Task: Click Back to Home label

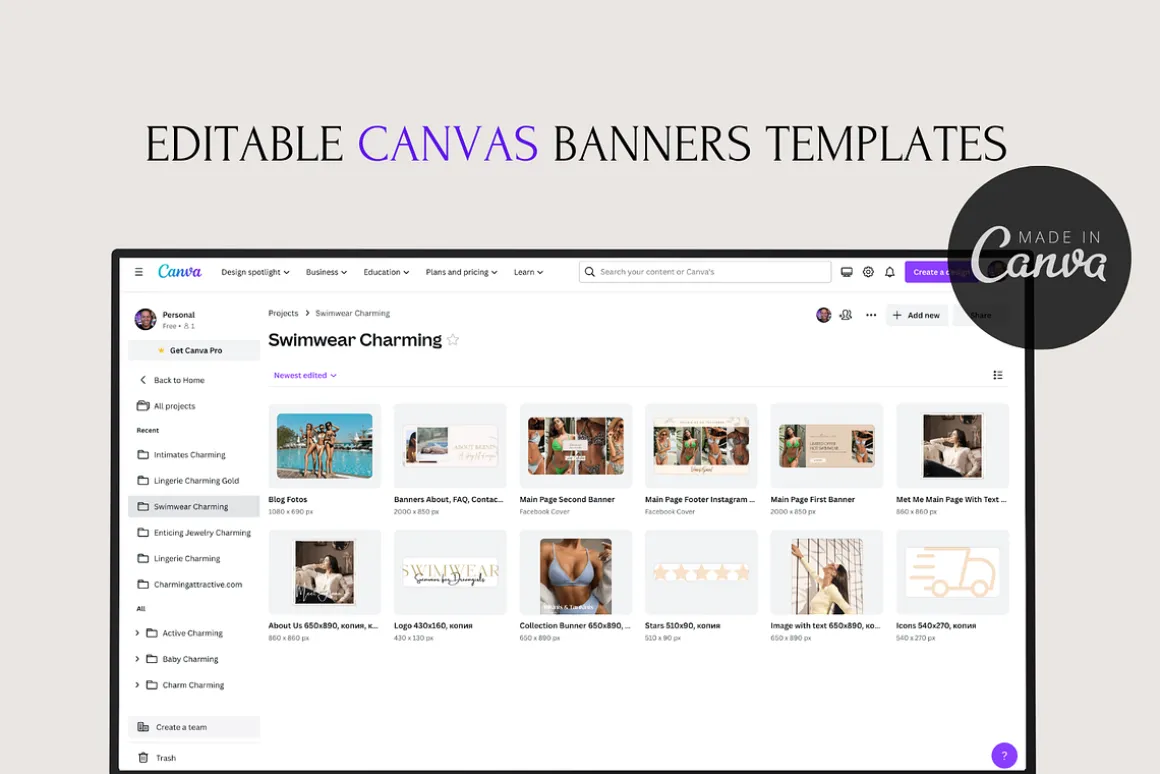Action: tap(179, 380)
